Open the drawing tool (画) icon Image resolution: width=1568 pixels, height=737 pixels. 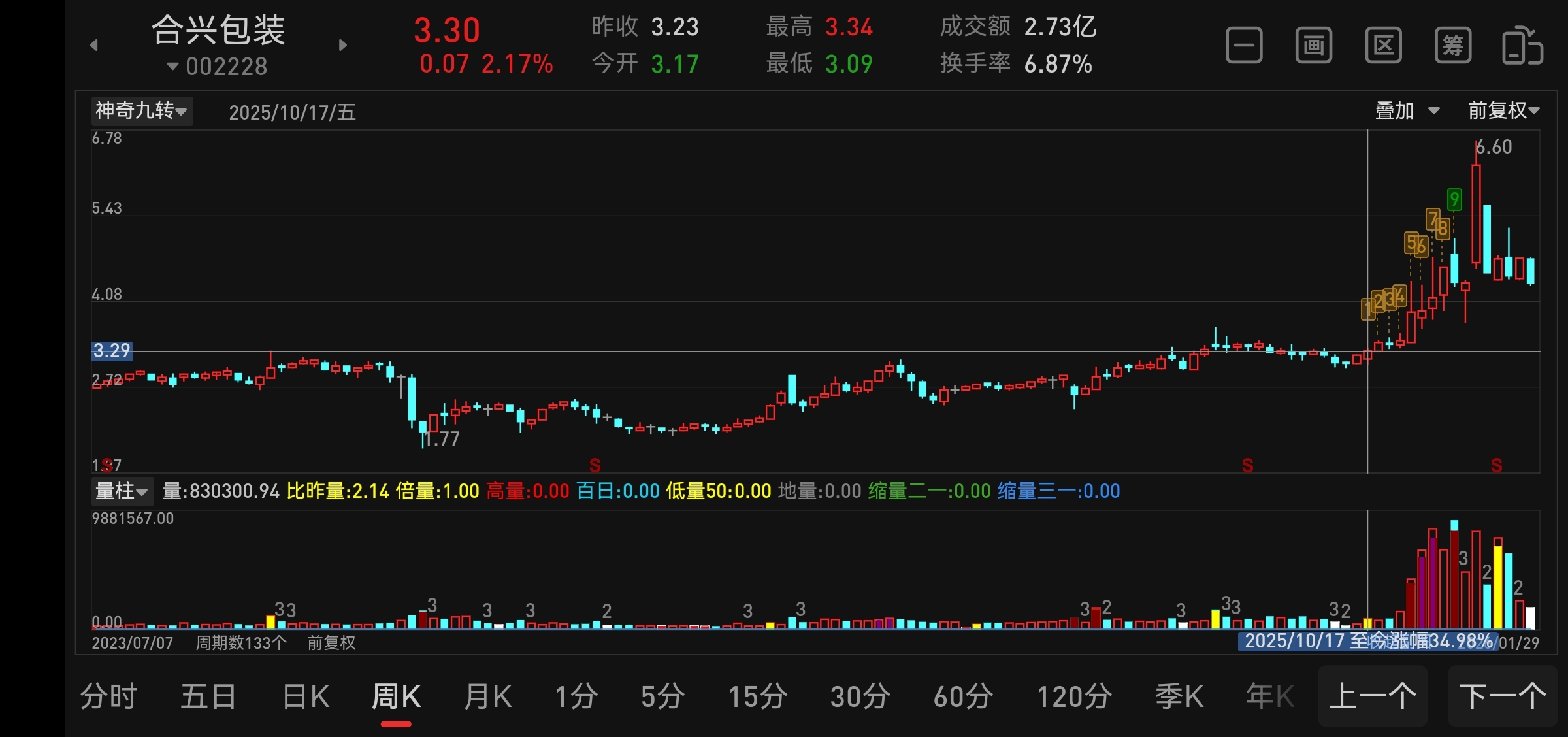pos(1313,46)
